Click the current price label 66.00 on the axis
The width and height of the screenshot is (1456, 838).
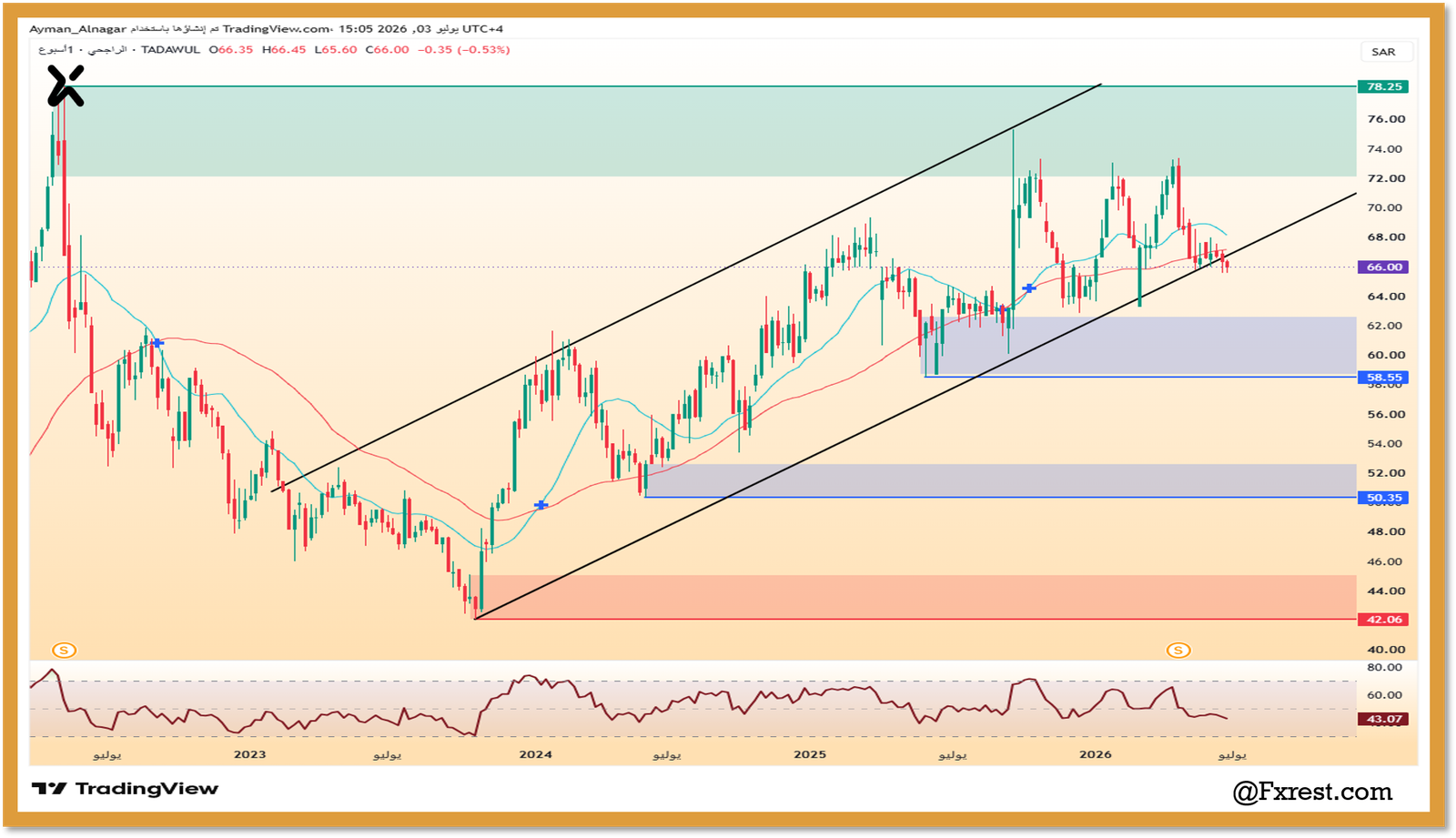coord(1383,267)
